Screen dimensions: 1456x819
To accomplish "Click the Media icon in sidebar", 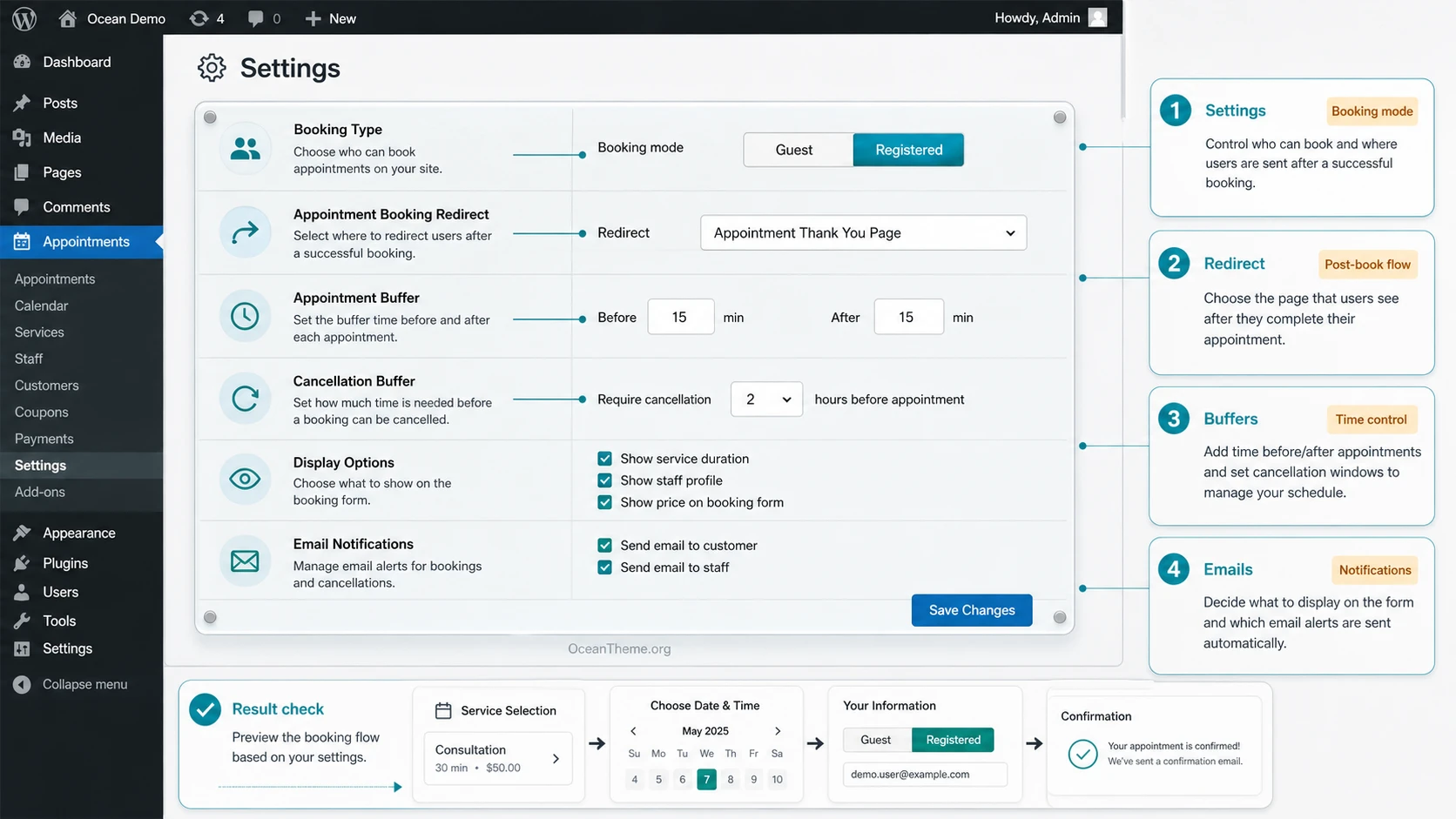I will tap(23, 138).
